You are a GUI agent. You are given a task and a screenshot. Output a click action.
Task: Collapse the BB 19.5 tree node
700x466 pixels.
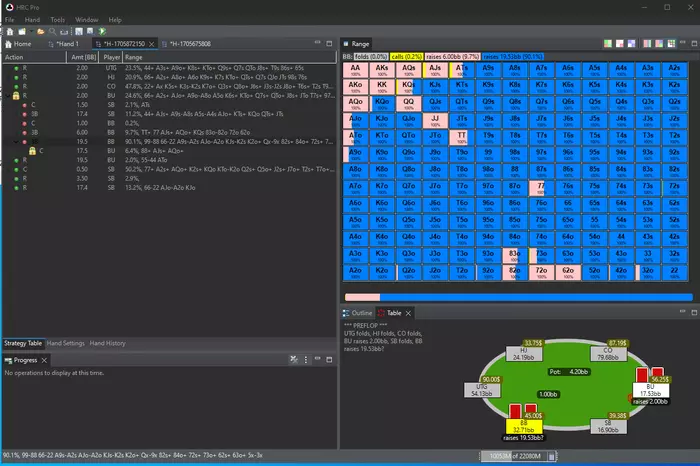point(16,142)
